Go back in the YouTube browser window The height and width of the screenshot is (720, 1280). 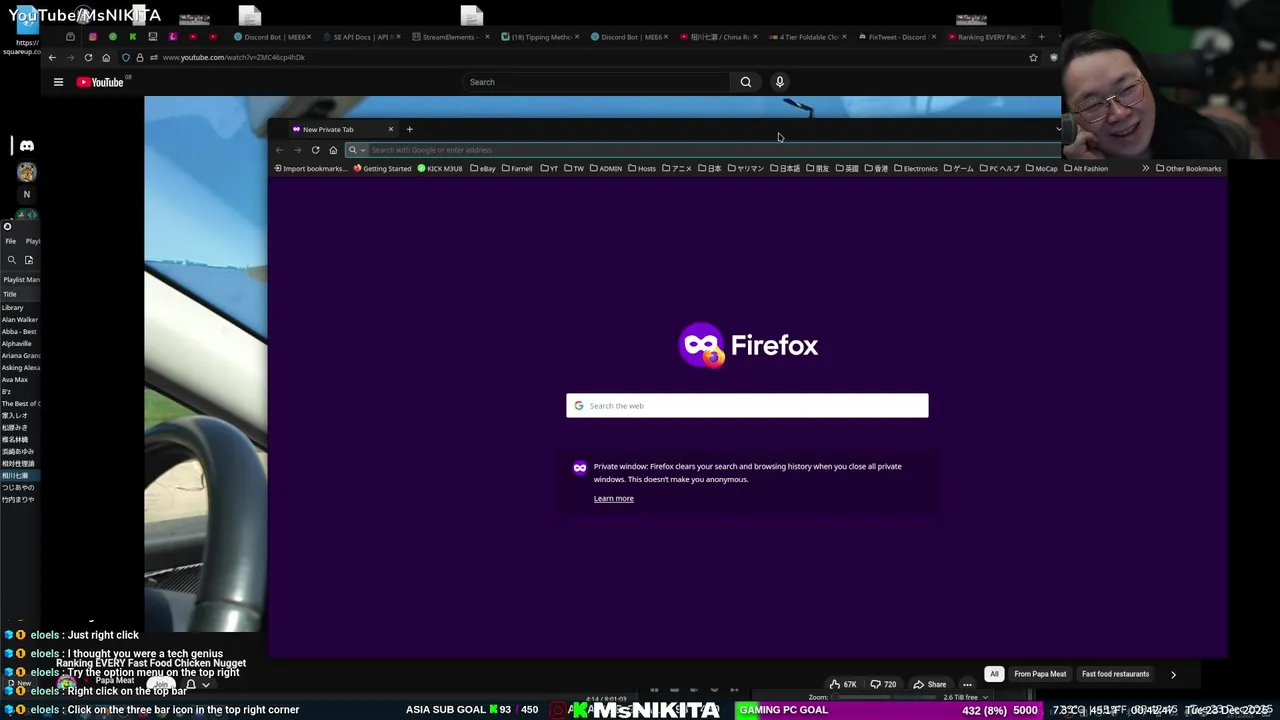(52, 57)
